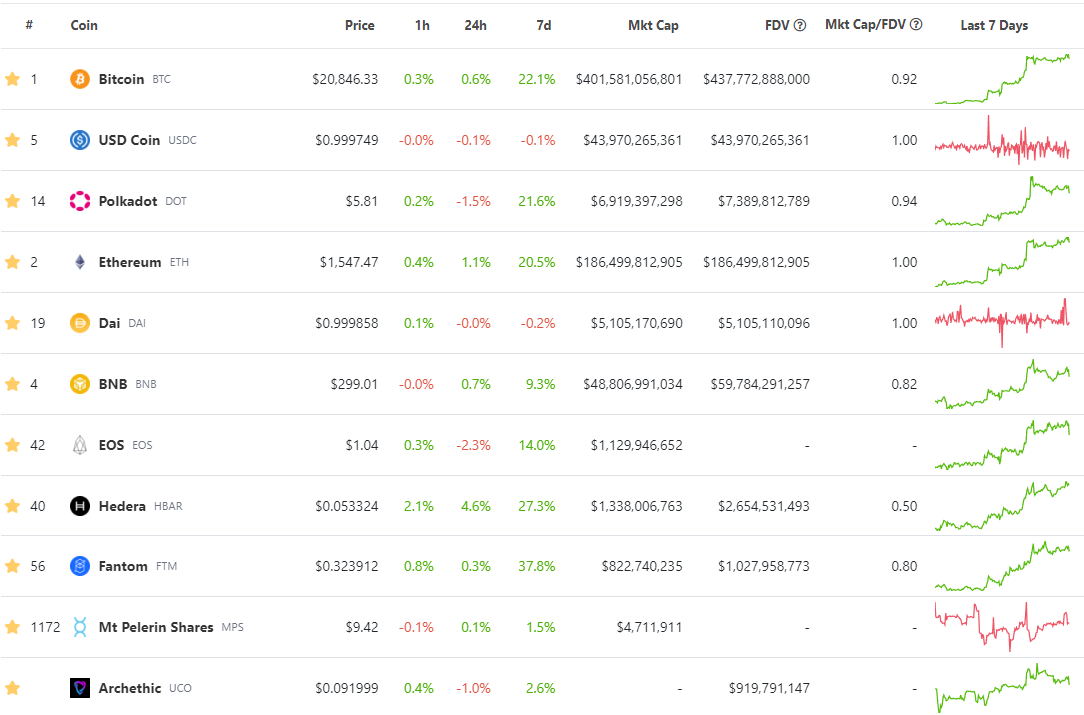Screen dimensions: 1084x715
Task: Click the USD Coin logo icon
Action: point(80,140)
